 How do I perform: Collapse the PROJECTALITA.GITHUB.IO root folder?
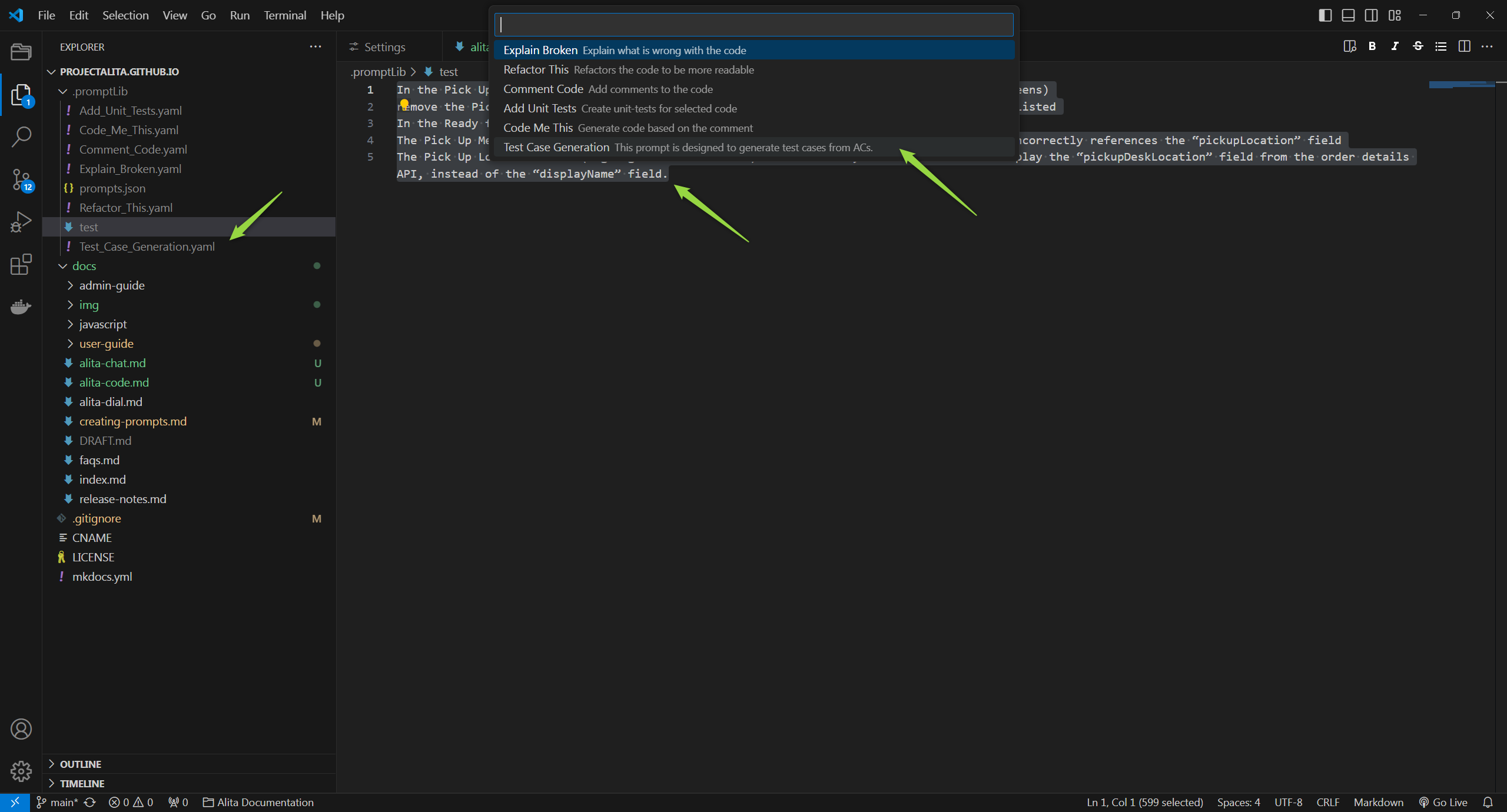pyautogui.click(x=188, y=72)
